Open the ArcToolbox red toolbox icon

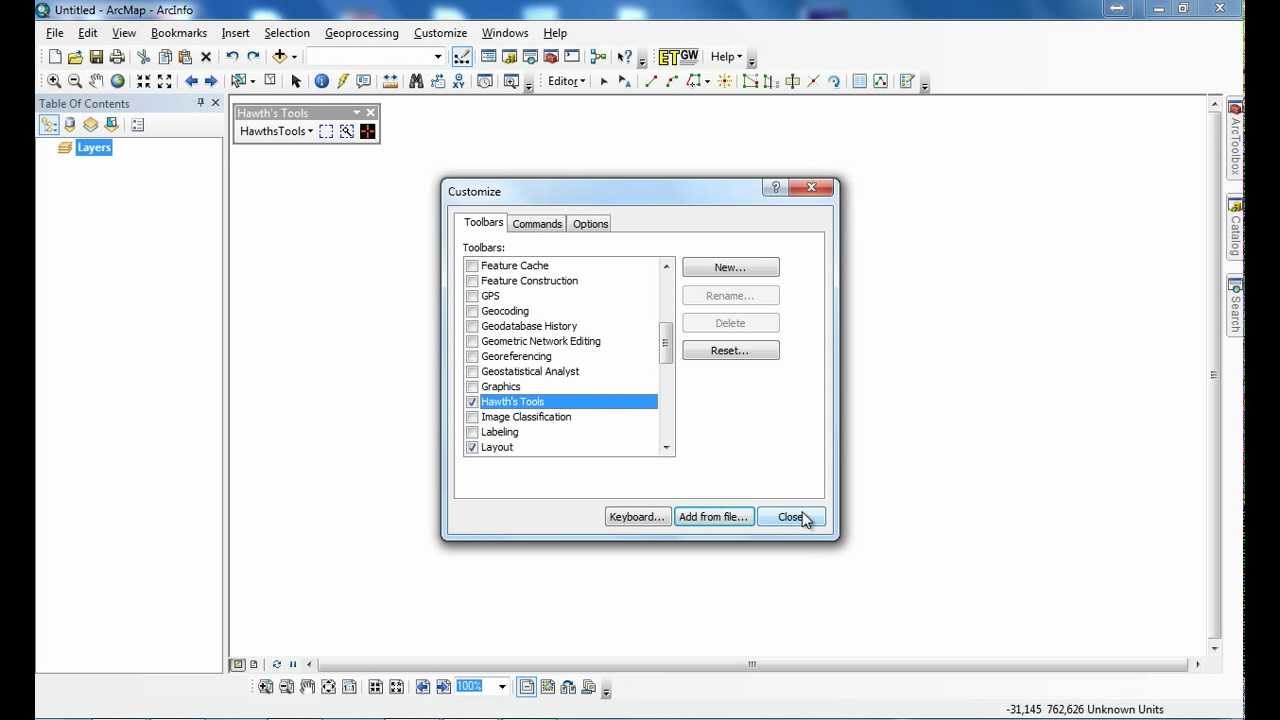(551, 57)
